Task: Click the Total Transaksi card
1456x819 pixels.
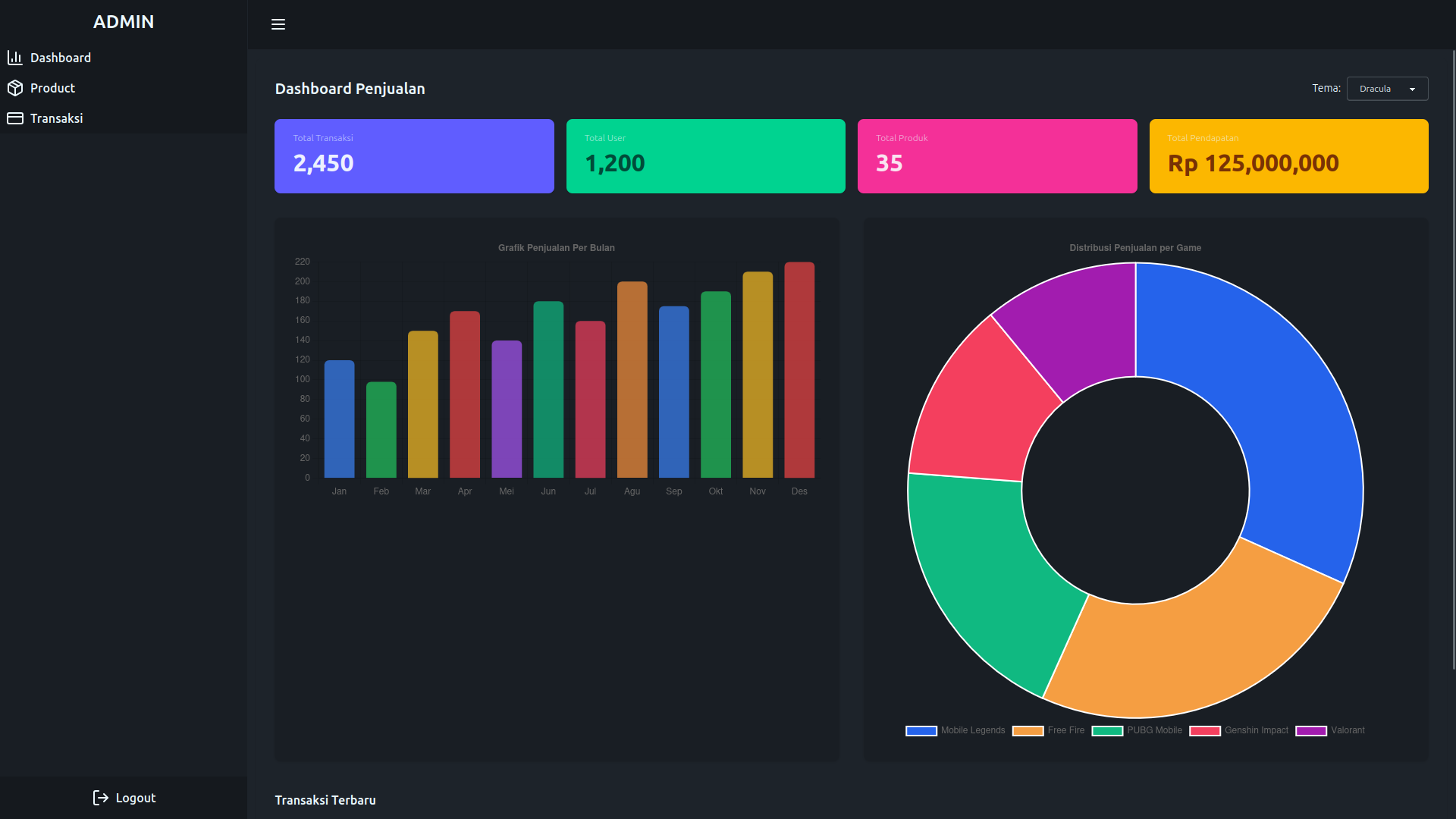Action: [414, 156]
